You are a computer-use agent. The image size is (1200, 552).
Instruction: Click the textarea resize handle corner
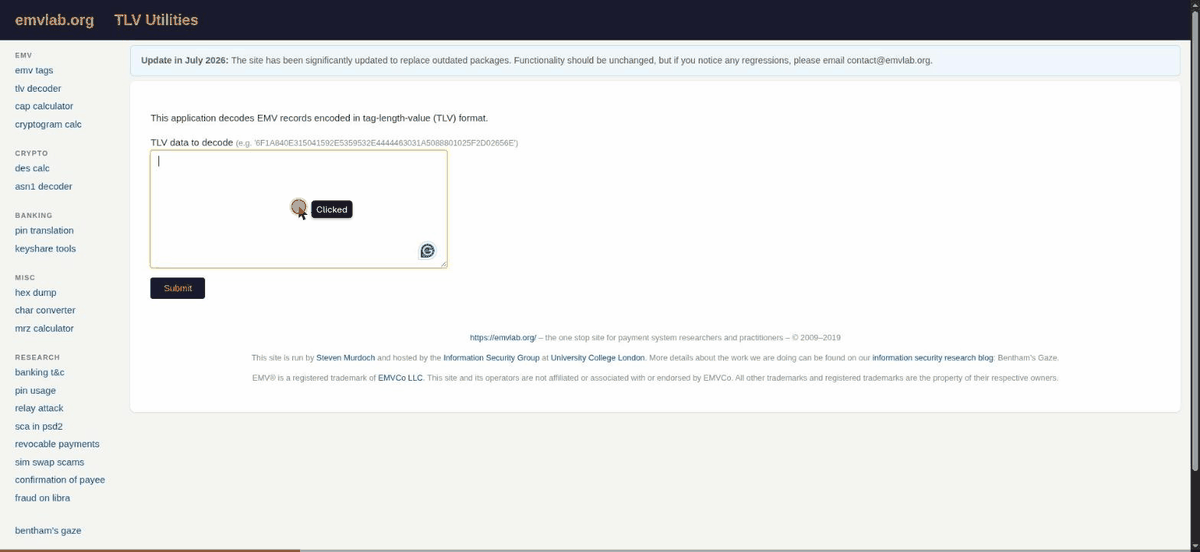pos(443,264)
